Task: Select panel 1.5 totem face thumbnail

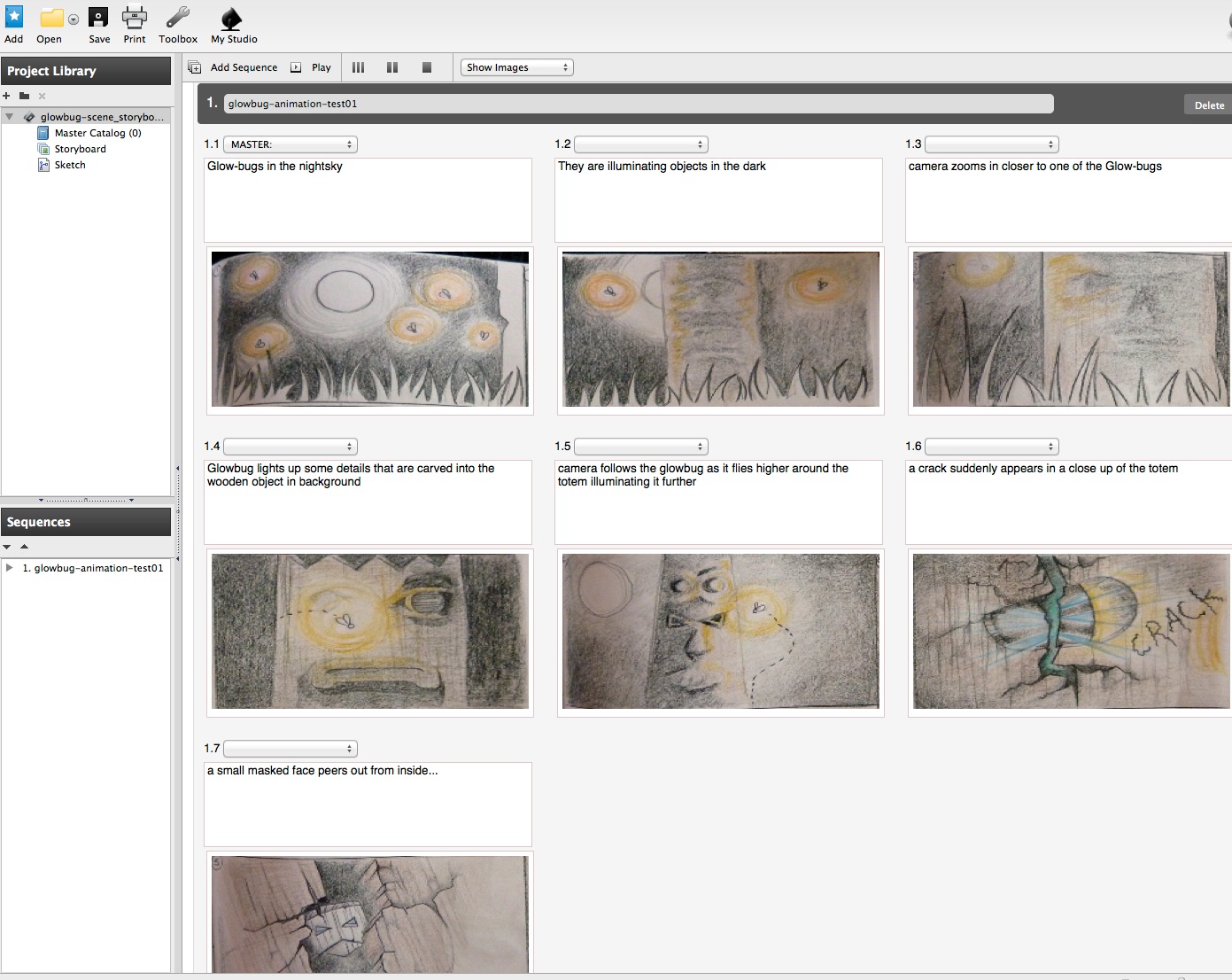Action: click(721, 632)
